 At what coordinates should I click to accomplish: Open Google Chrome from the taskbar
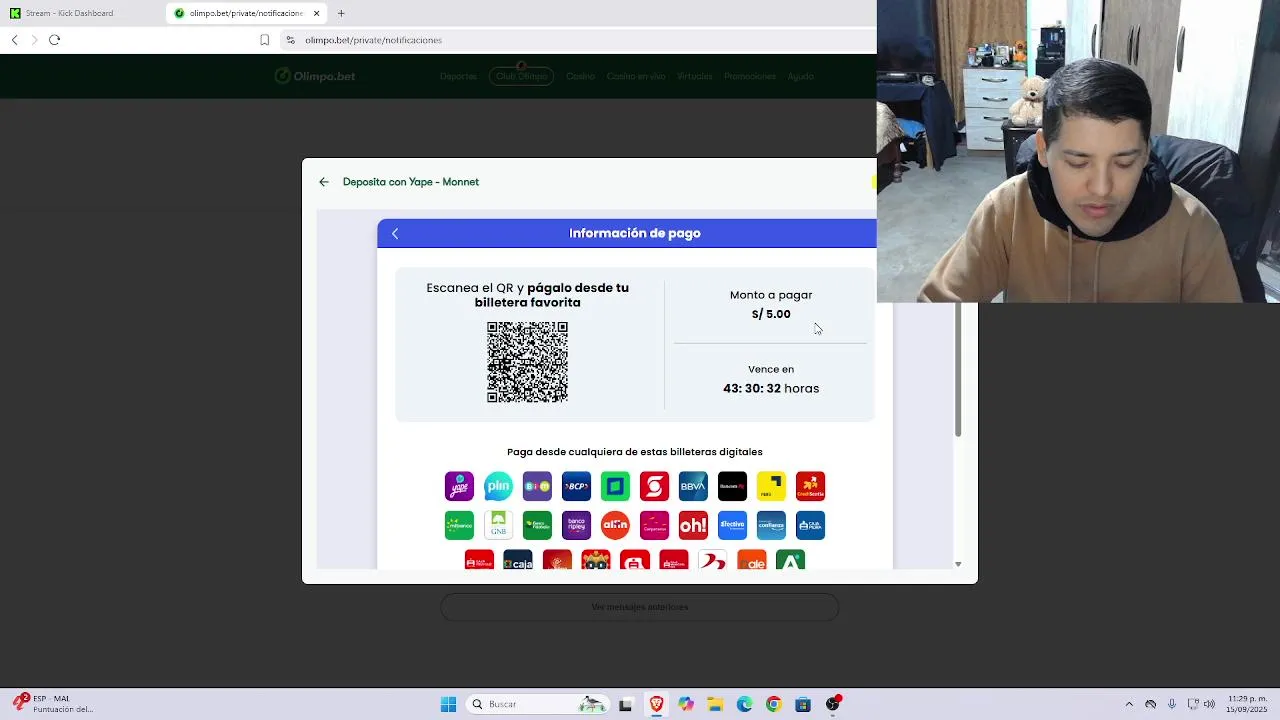click(x=773, y=704)
